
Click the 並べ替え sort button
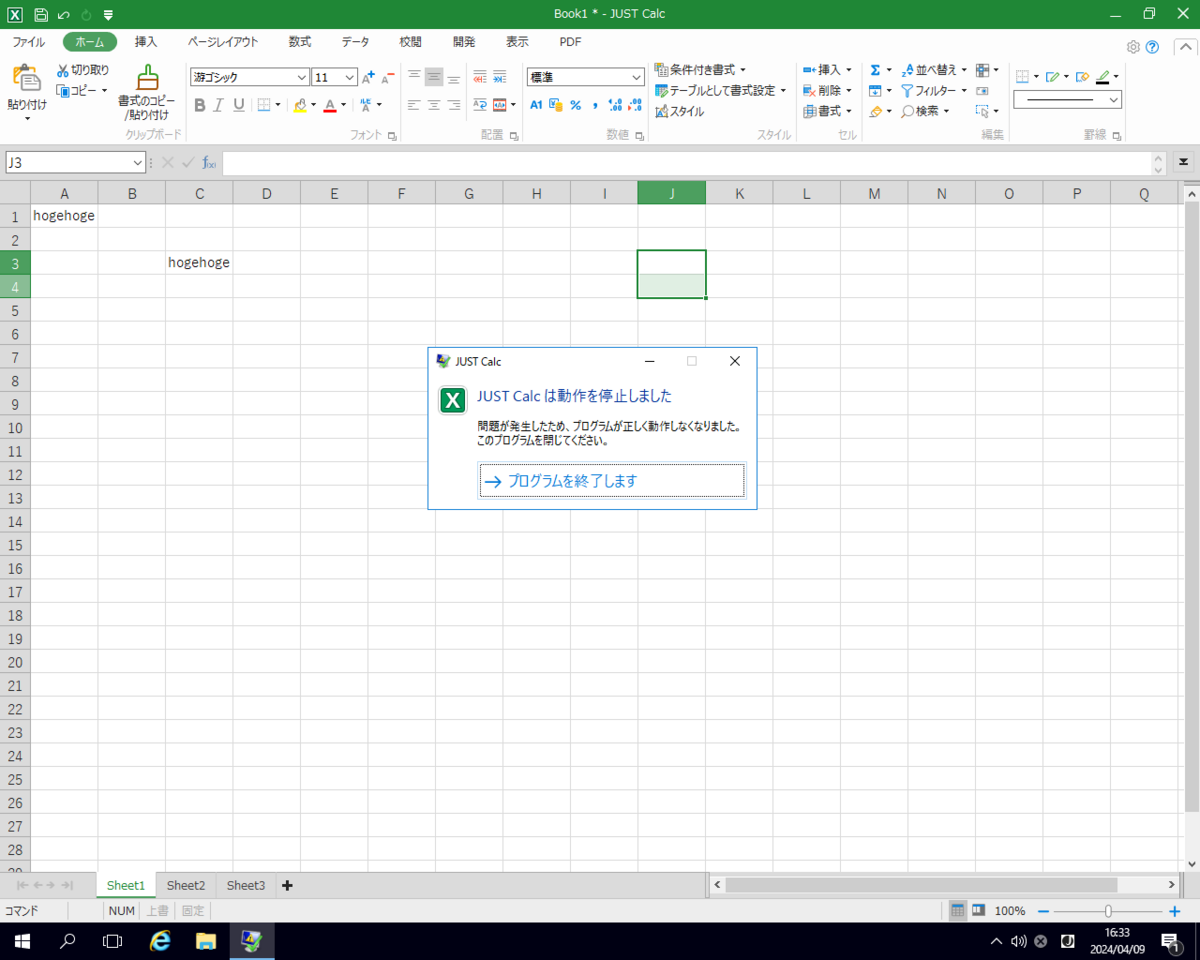(934, 70)
